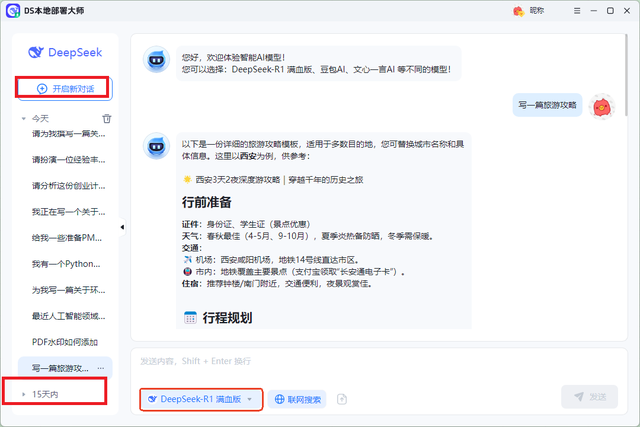Click the sun icon before 西安3天2夜

click(187, 179)
